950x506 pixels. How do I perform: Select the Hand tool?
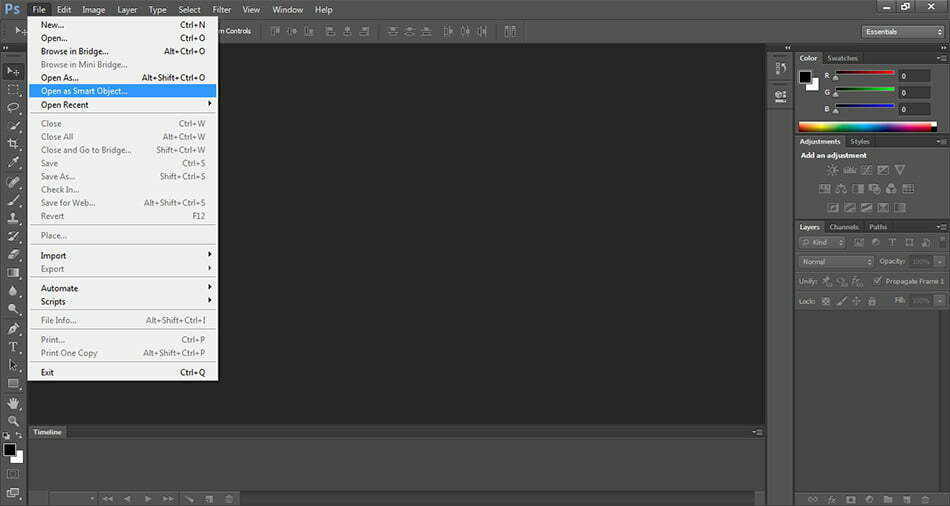click(13, 403)
